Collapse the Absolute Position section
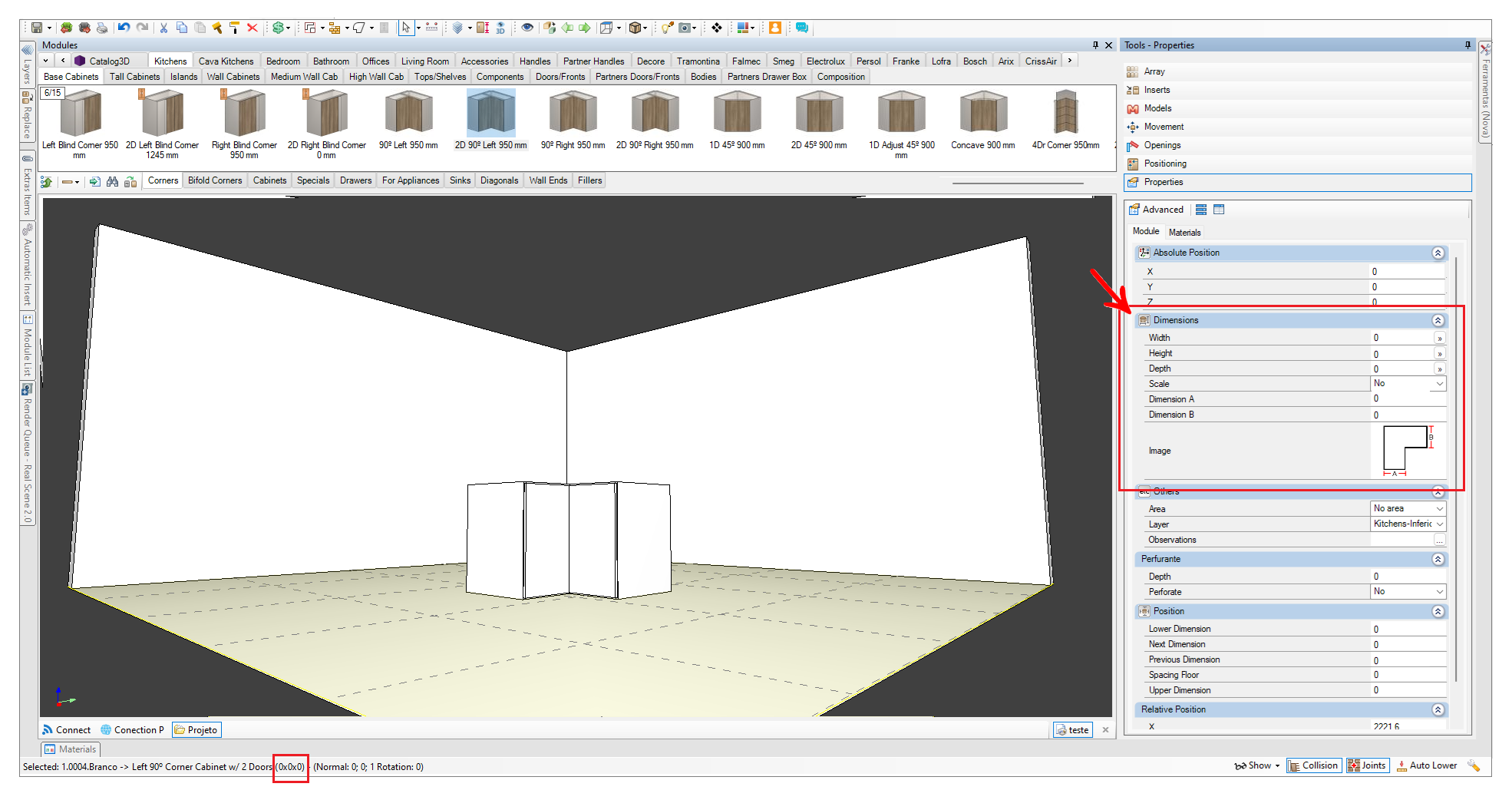Viewport: 1512px width, 800px height. [1438, 253]
